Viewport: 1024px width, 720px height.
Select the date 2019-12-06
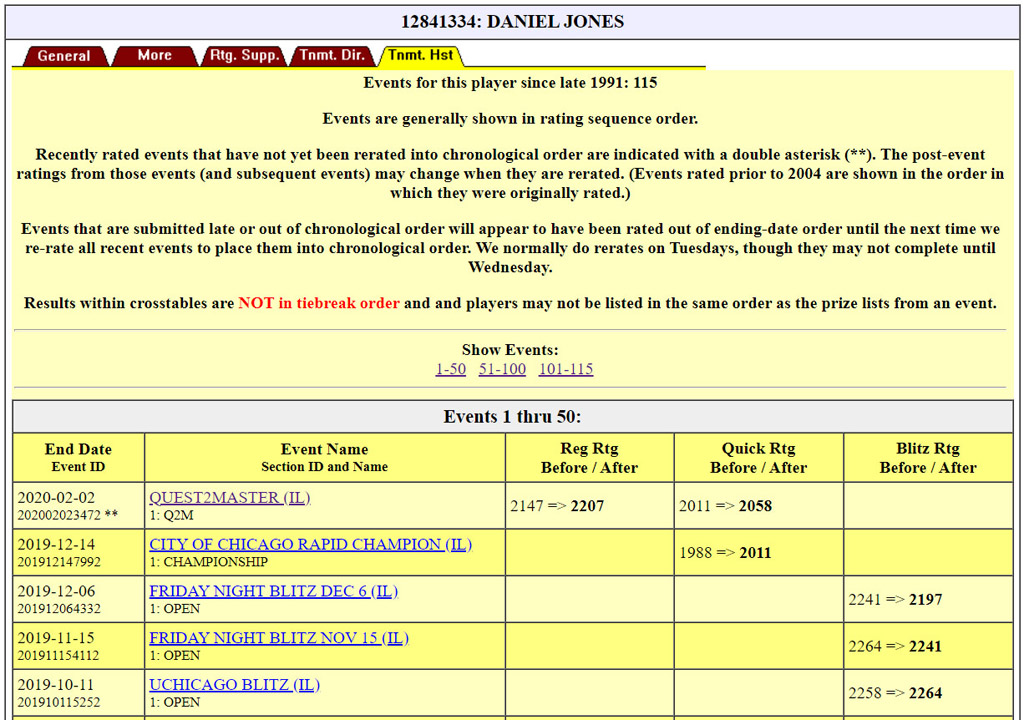[x=56, y=591]
